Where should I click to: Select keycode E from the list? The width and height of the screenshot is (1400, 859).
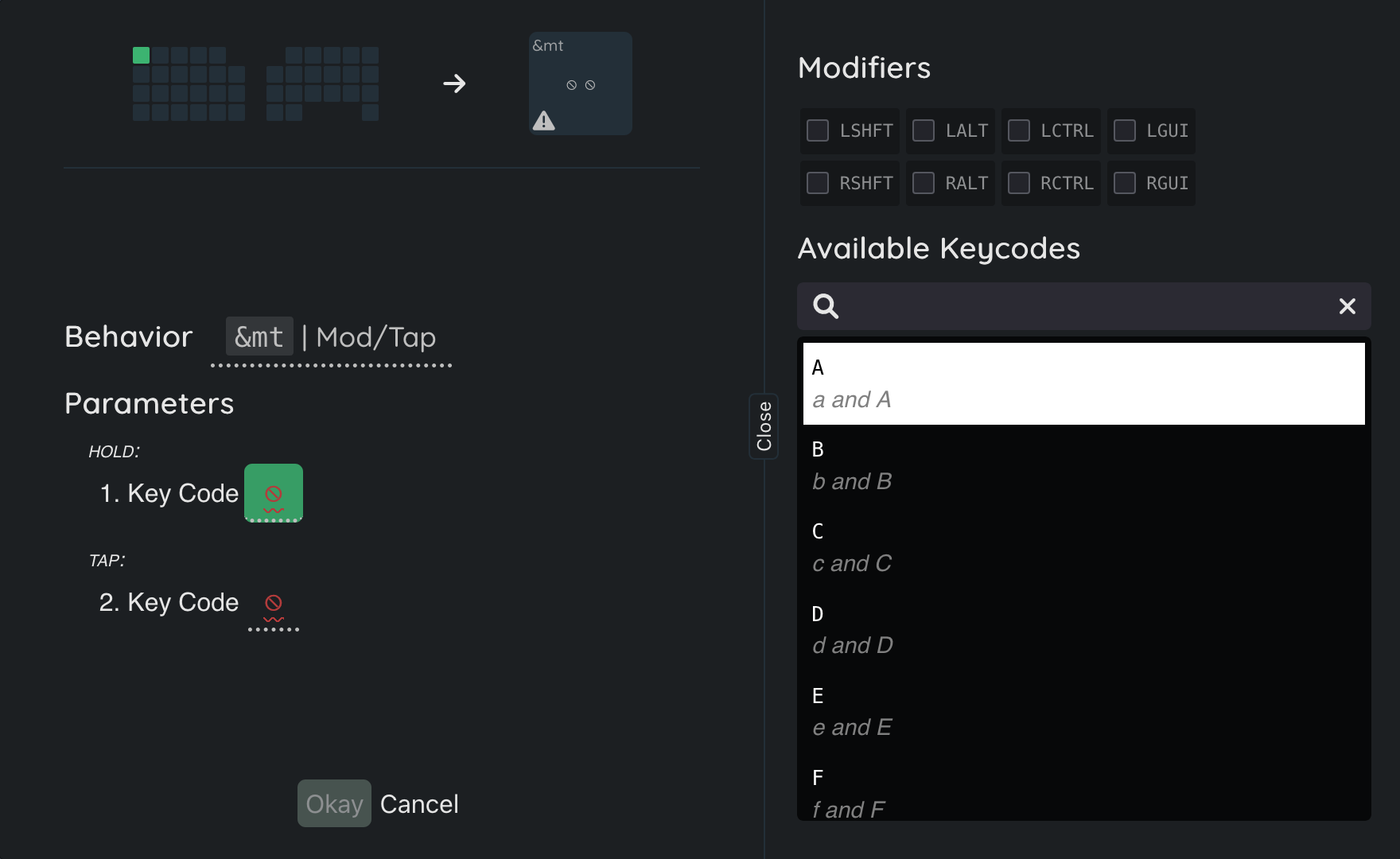pos(1083,711)
